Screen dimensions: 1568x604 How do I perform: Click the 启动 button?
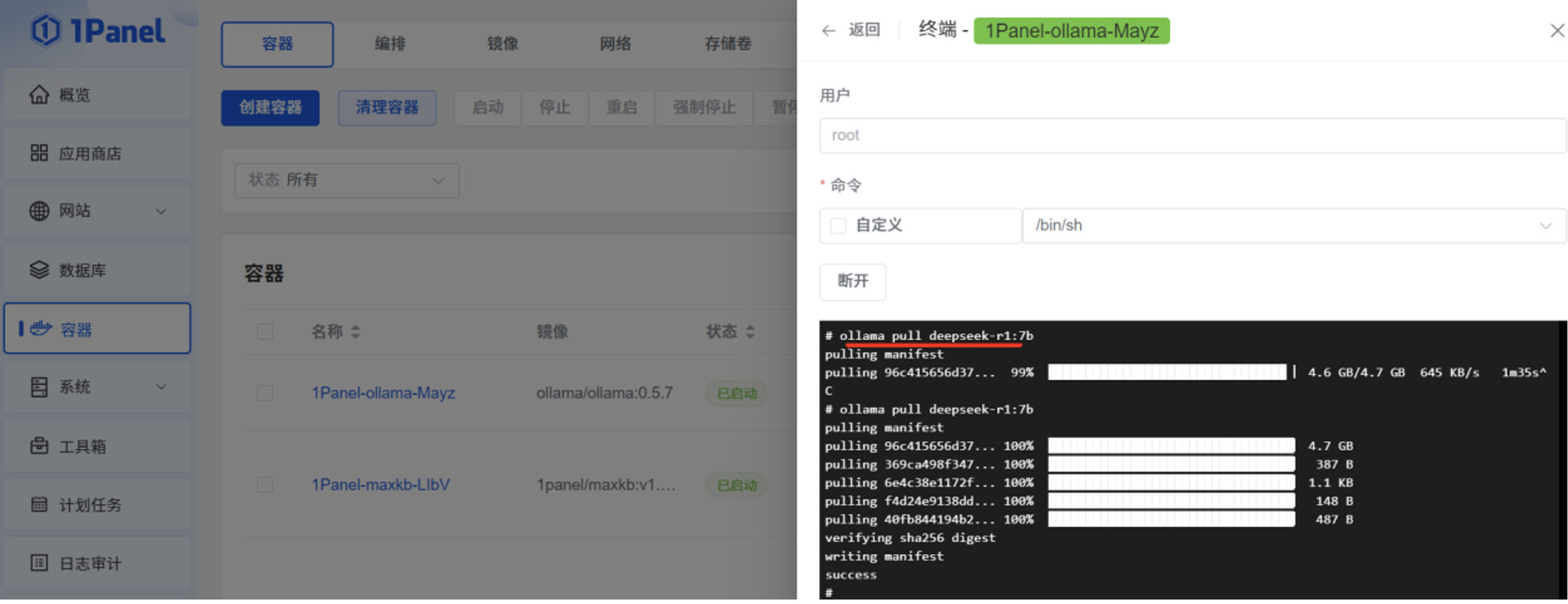coord(488,108)
